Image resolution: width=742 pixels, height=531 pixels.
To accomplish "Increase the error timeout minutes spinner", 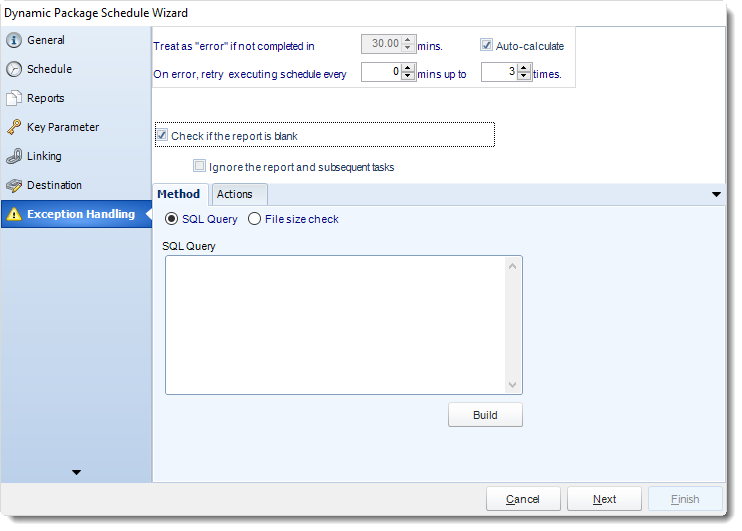I will (408, 40).
